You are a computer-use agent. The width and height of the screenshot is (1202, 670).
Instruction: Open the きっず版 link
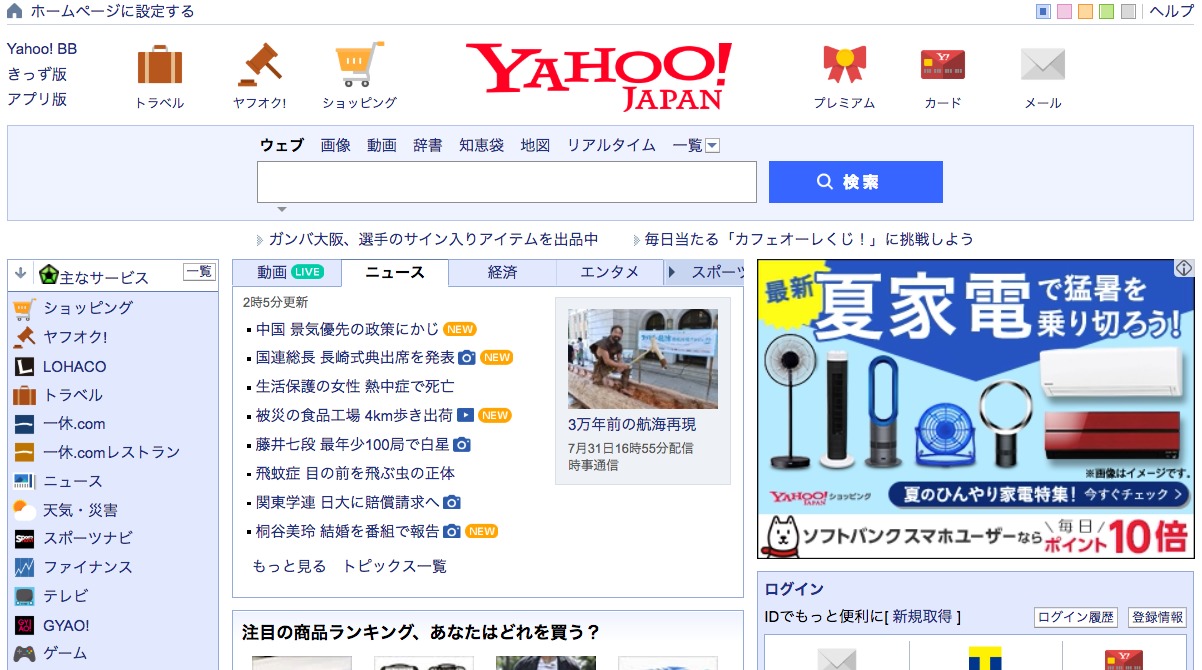37,74
